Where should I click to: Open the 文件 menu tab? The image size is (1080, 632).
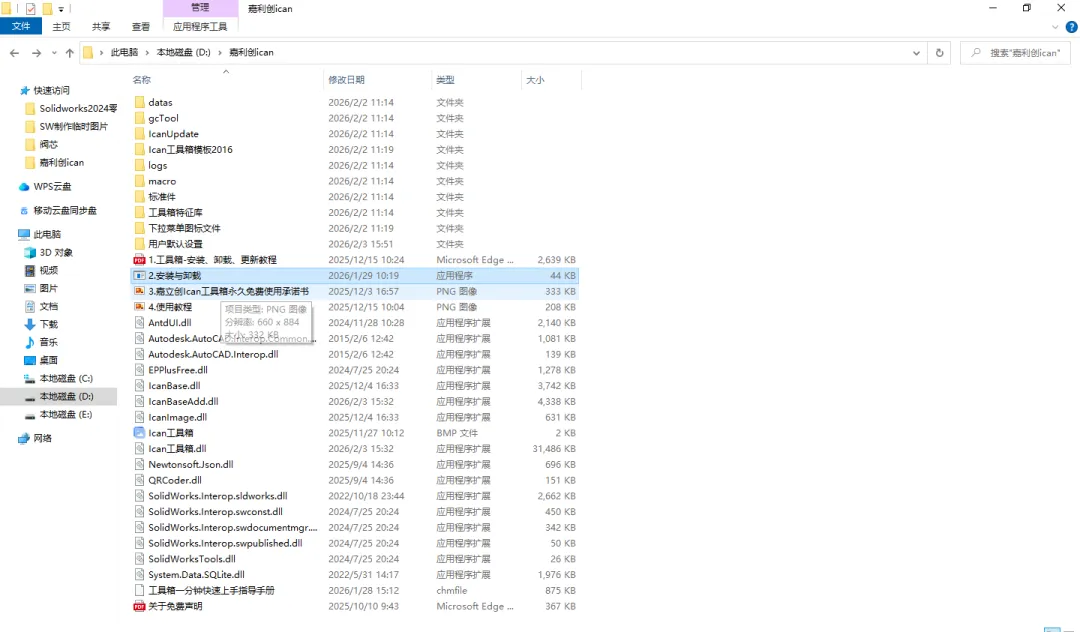pyautogui.click(x=21, y=26)
